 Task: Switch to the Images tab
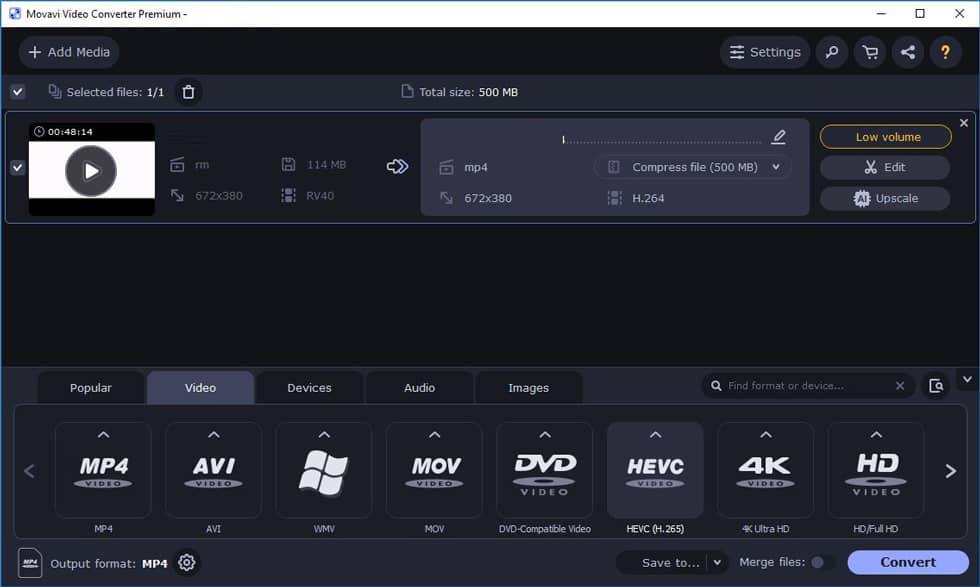point(529,388)
